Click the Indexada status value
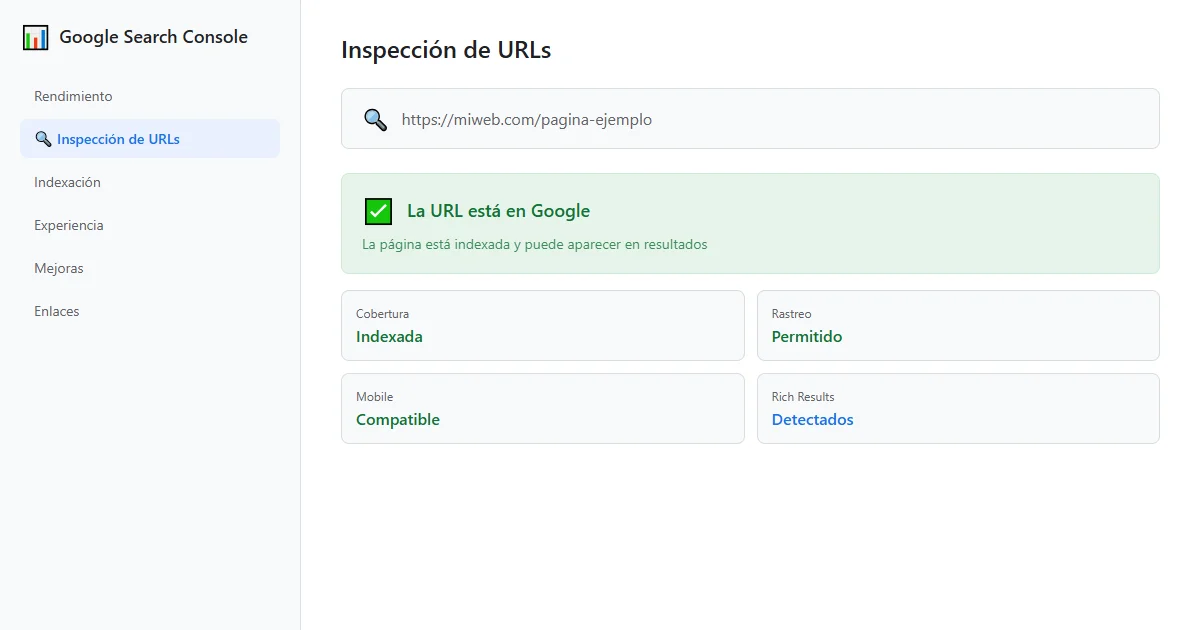 click(x=389, y=337)
